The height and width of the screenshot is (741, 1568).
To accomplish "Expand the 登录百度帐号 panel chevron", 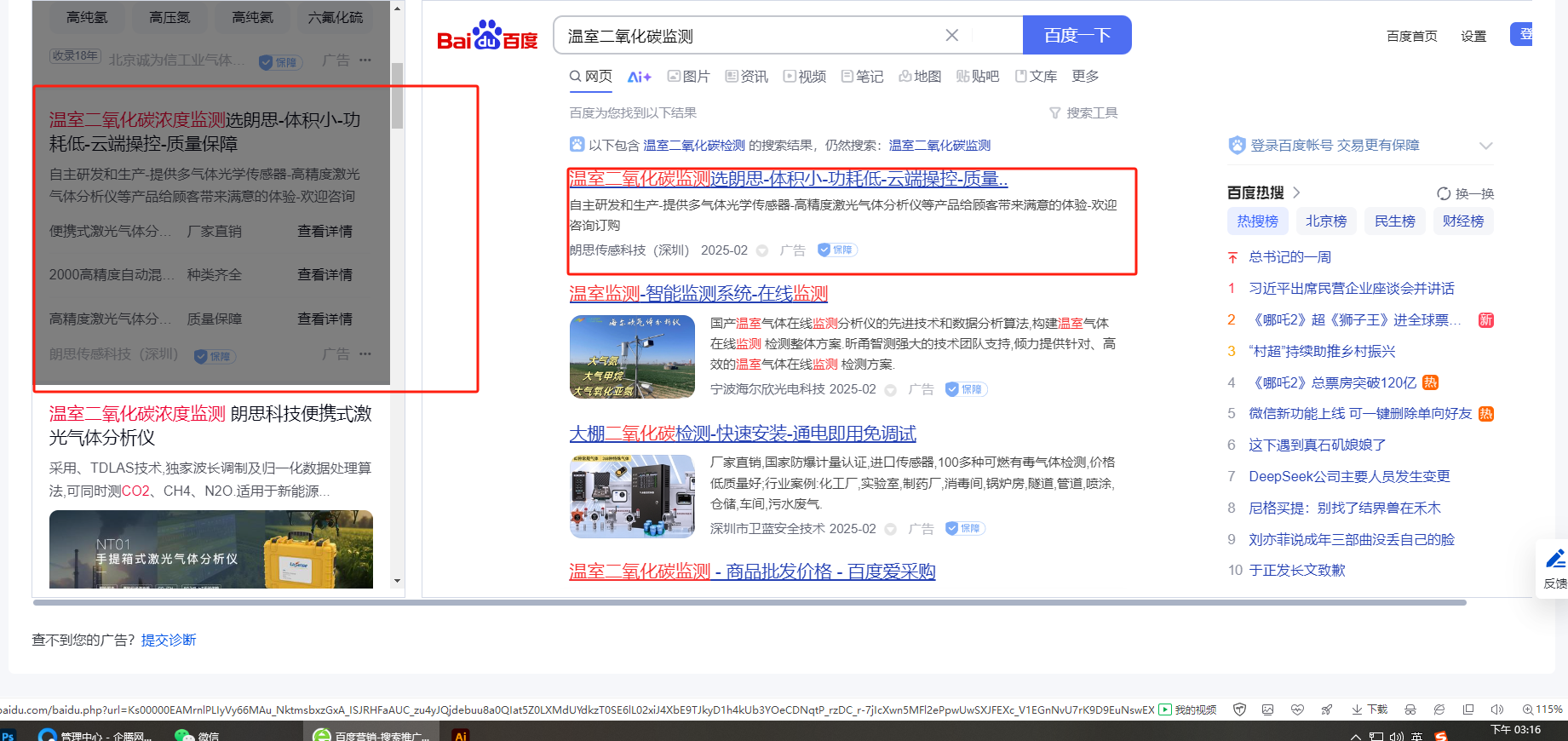I will pyautogui.click(x=1486, y=146).
